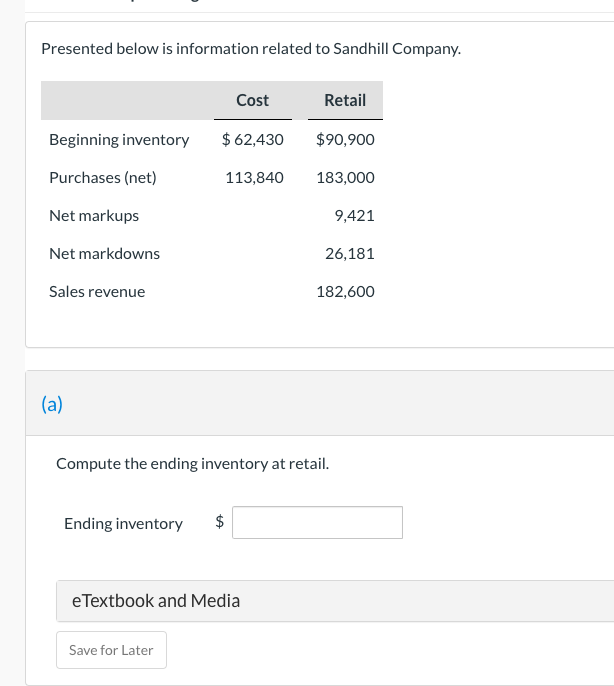Select the Beginning inventory row label
614x686 pixels.
pos(119,139)
